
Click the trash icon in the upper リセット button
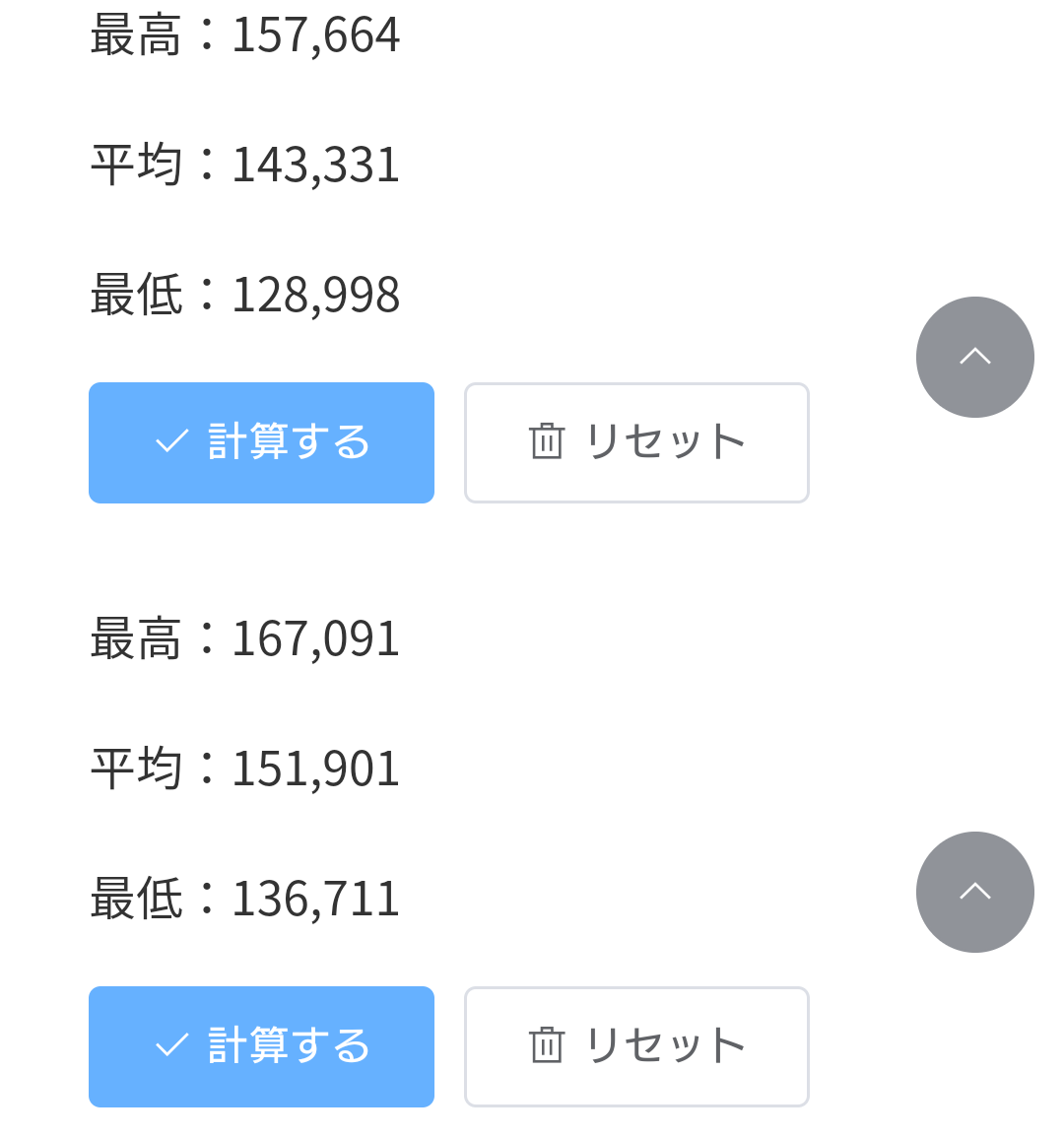click(547, 441)
